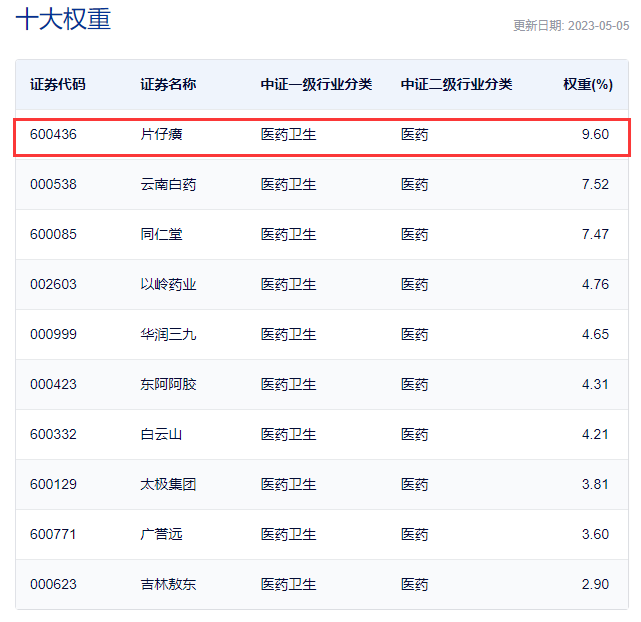The width and height of the screenshot is (641, 622).
Task: Click 医药卫生 in the 太极集团 row
Action: pos(289,484)
